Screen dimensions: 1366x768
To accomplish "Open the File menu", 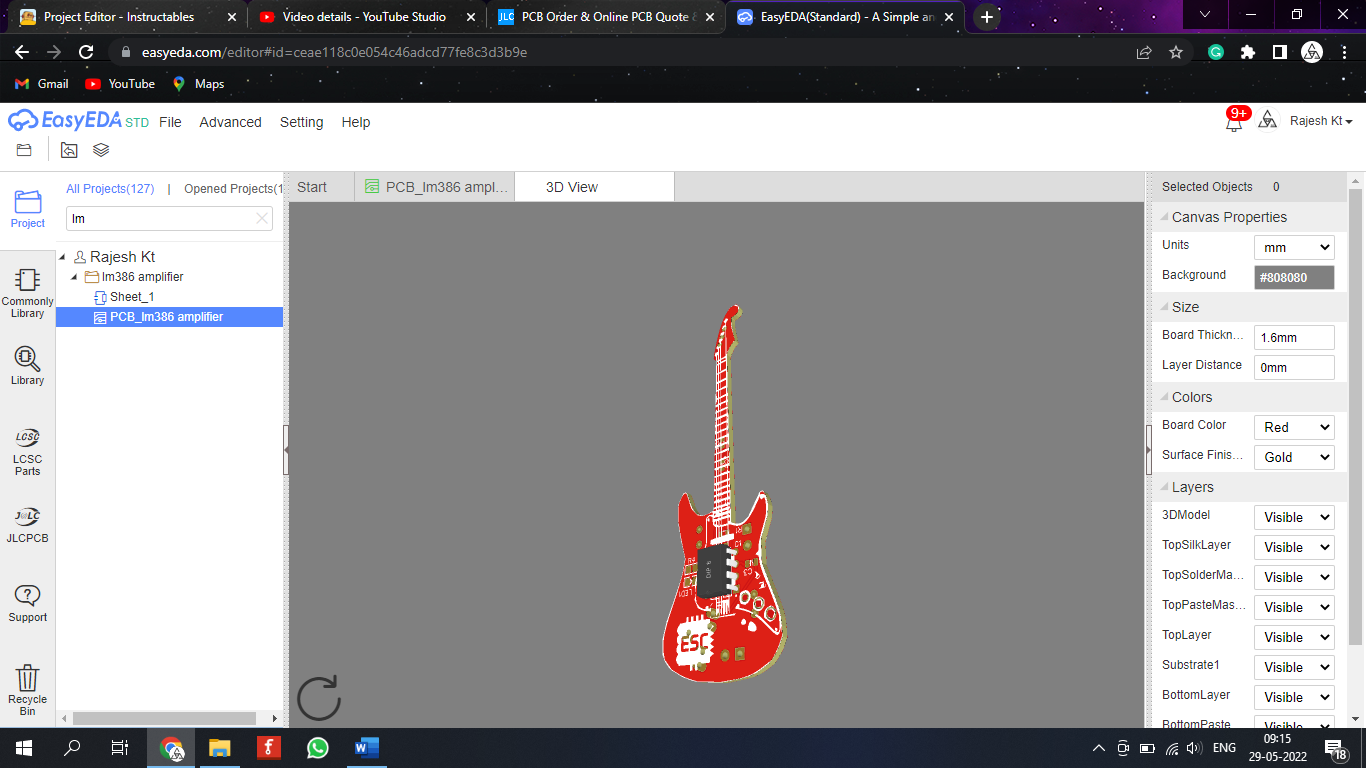I will [170, 122].
